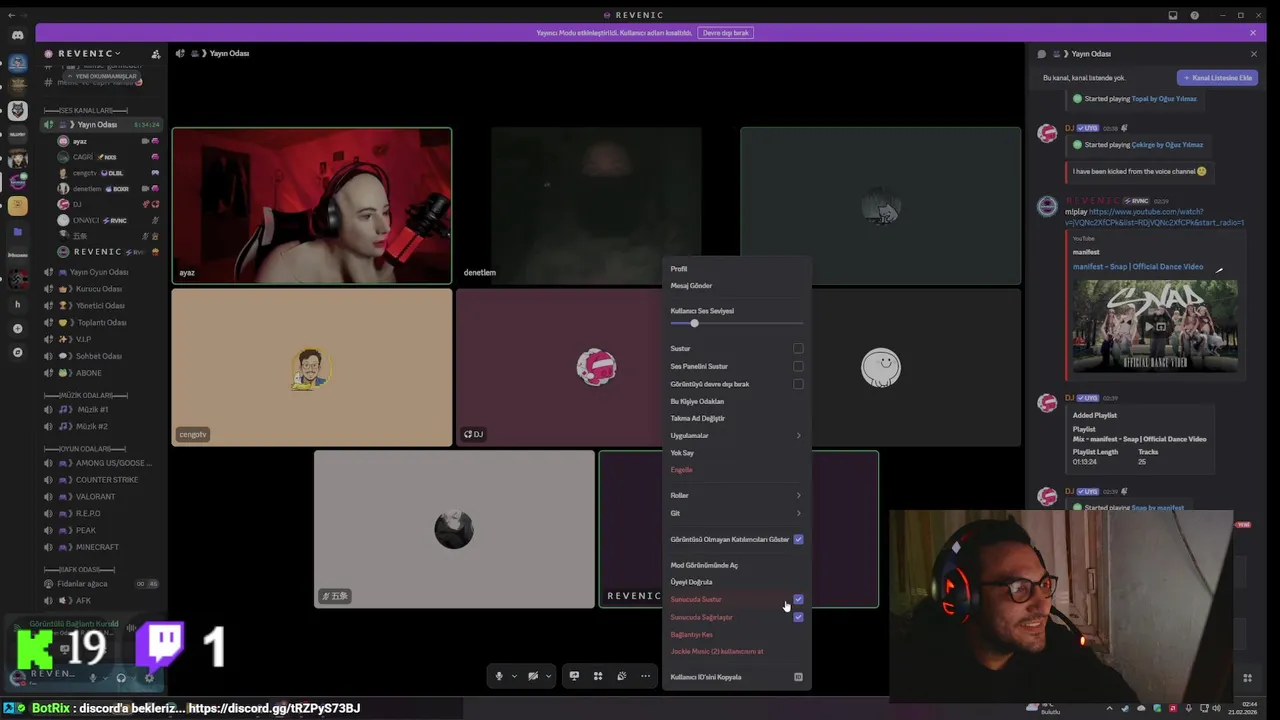Open Discord direct messages home icon
The width and height of the screenshot is (1280, 720).
click(17, 35)
